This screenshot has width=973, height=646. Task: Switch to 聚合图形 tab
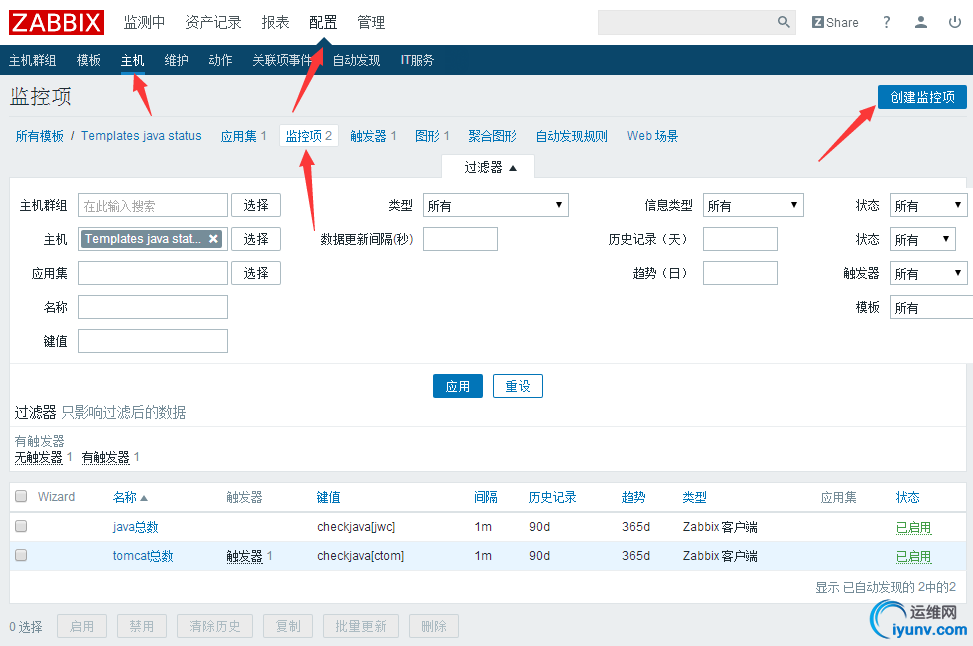click(492, 136)
